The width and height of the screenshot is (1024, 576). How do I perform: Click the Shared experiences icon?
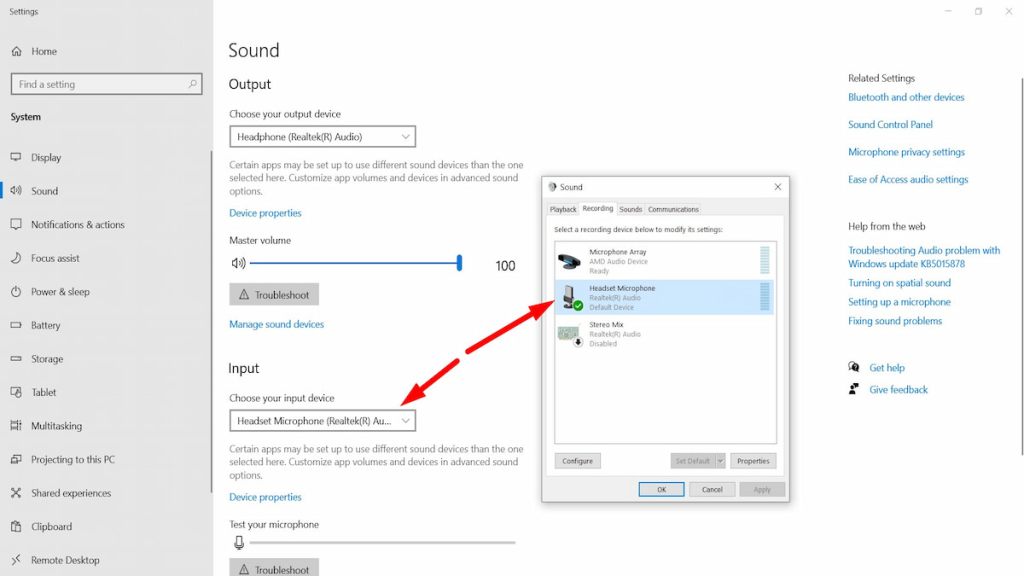pos(16,493)
